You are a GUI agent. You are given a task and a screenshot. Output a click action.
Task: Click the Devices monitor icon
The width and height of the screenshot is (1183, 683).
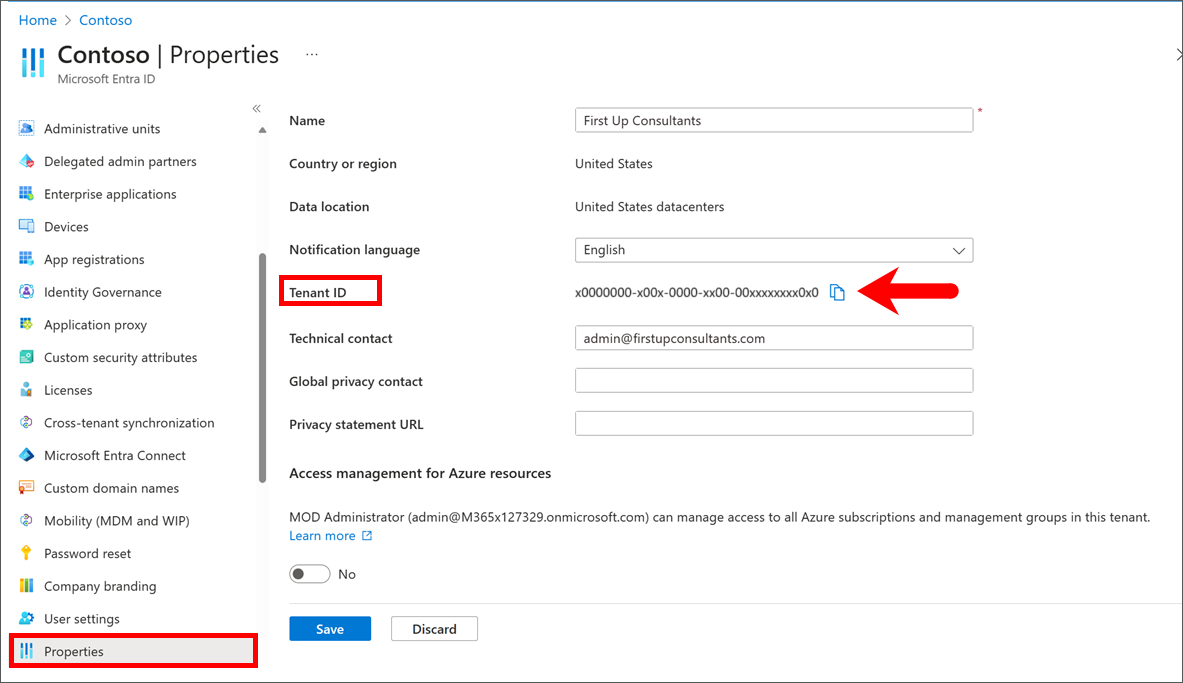(x=26, y=226)
